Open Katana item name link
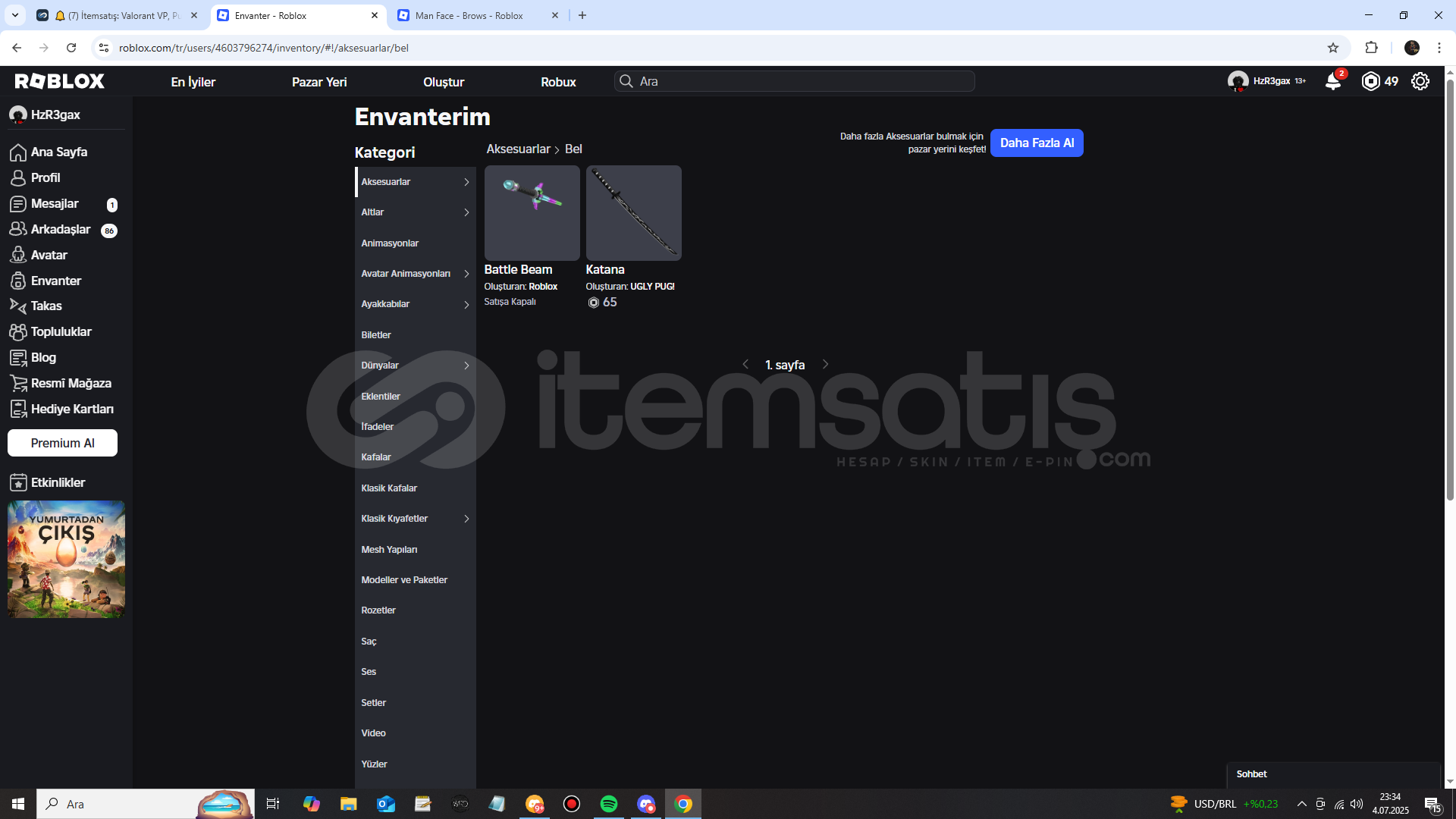The height and width of the screenshot is (819, 1456). pyautogui.click(x=605, y=269)
